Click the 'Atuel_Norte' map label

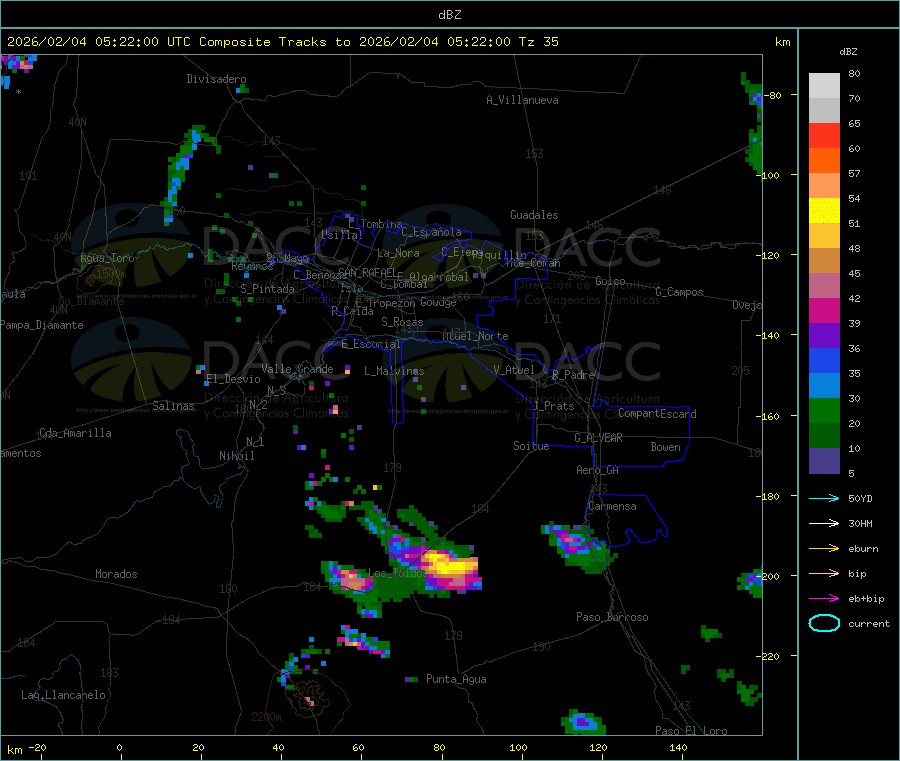coord(475,336)
